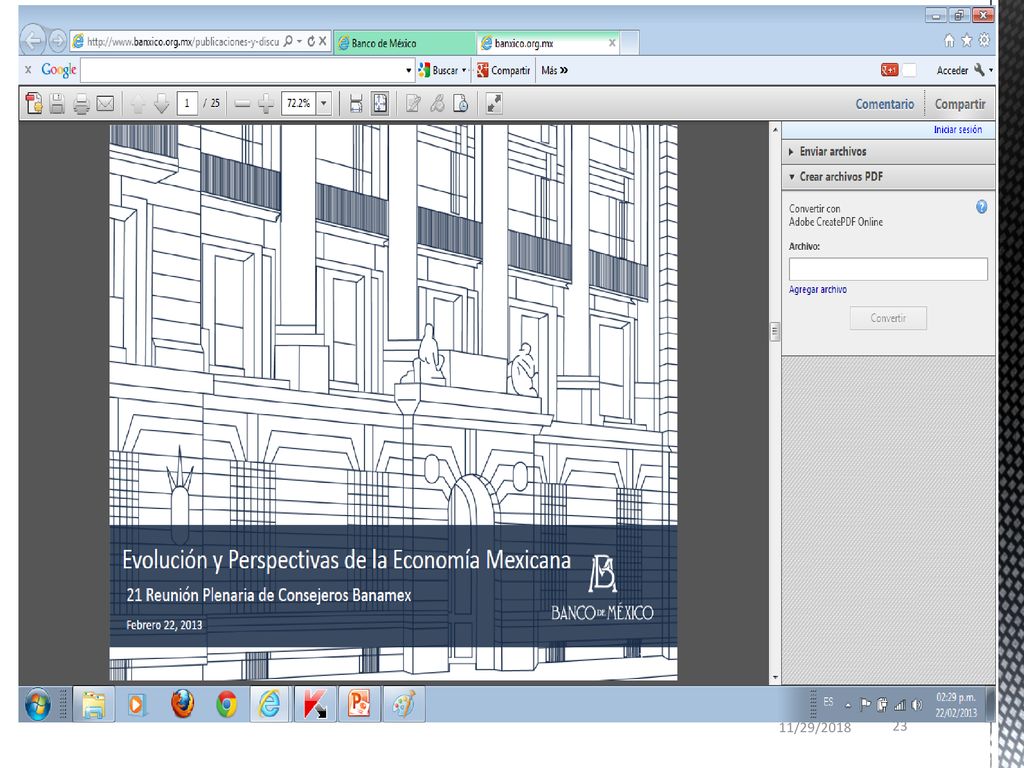This screenshot has height=768, width=1024.
Task: Click the Archivo input field
Action: (888, 269)
